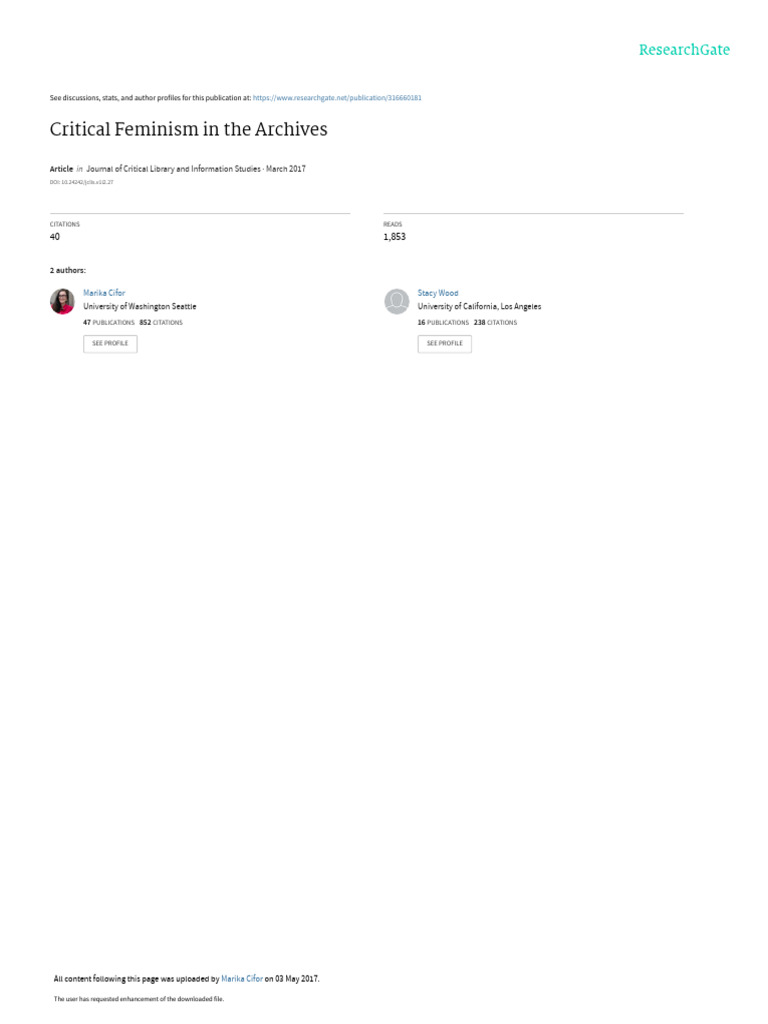Click University of California, Los Angeles affiliation
Image resolution: width=768 pixels, height=1024 pixels.
point(479,306)
